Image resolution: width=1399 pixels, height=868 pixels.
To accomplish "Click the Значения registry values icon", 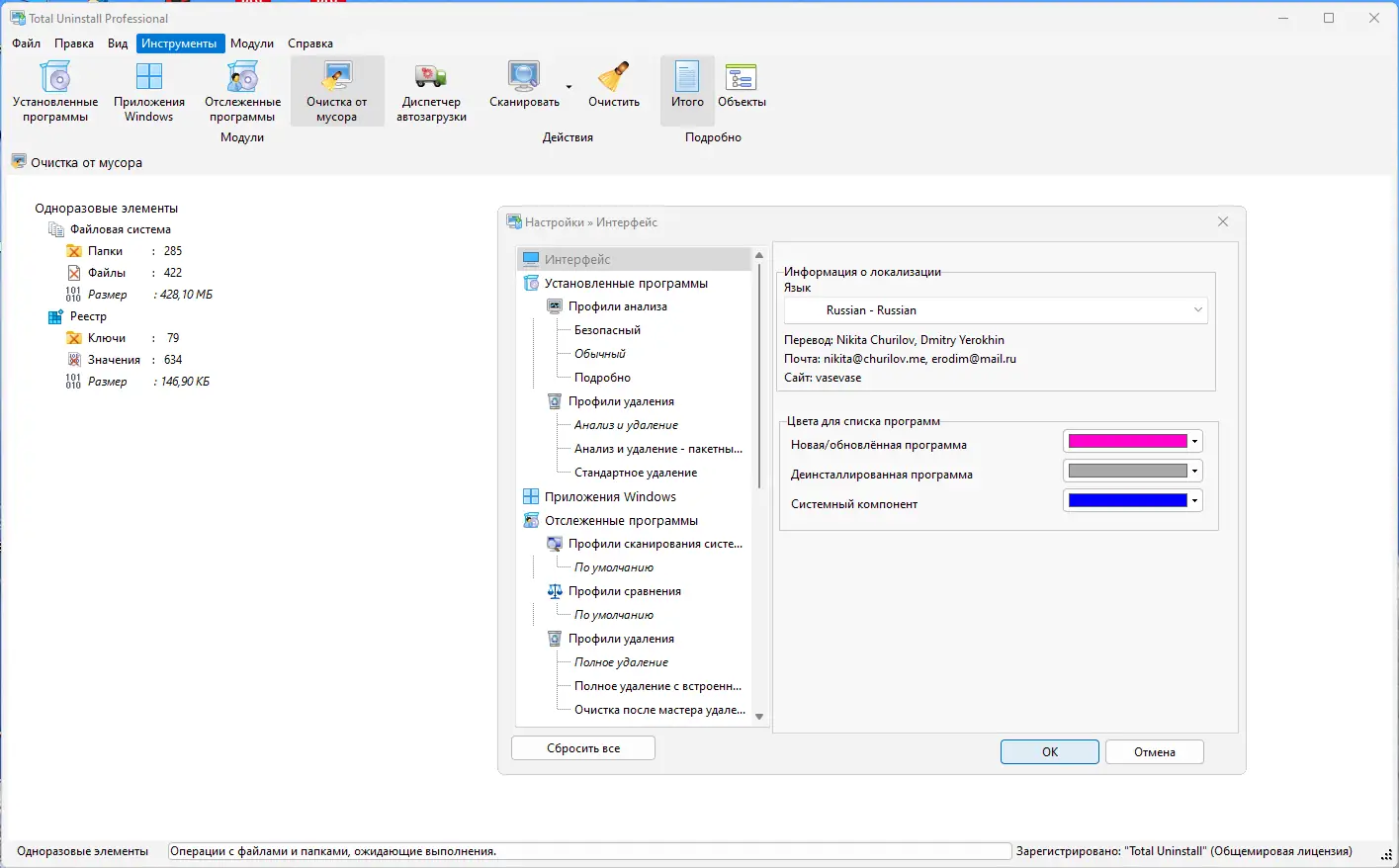I will pyautogui.click(x=74, y=360).
